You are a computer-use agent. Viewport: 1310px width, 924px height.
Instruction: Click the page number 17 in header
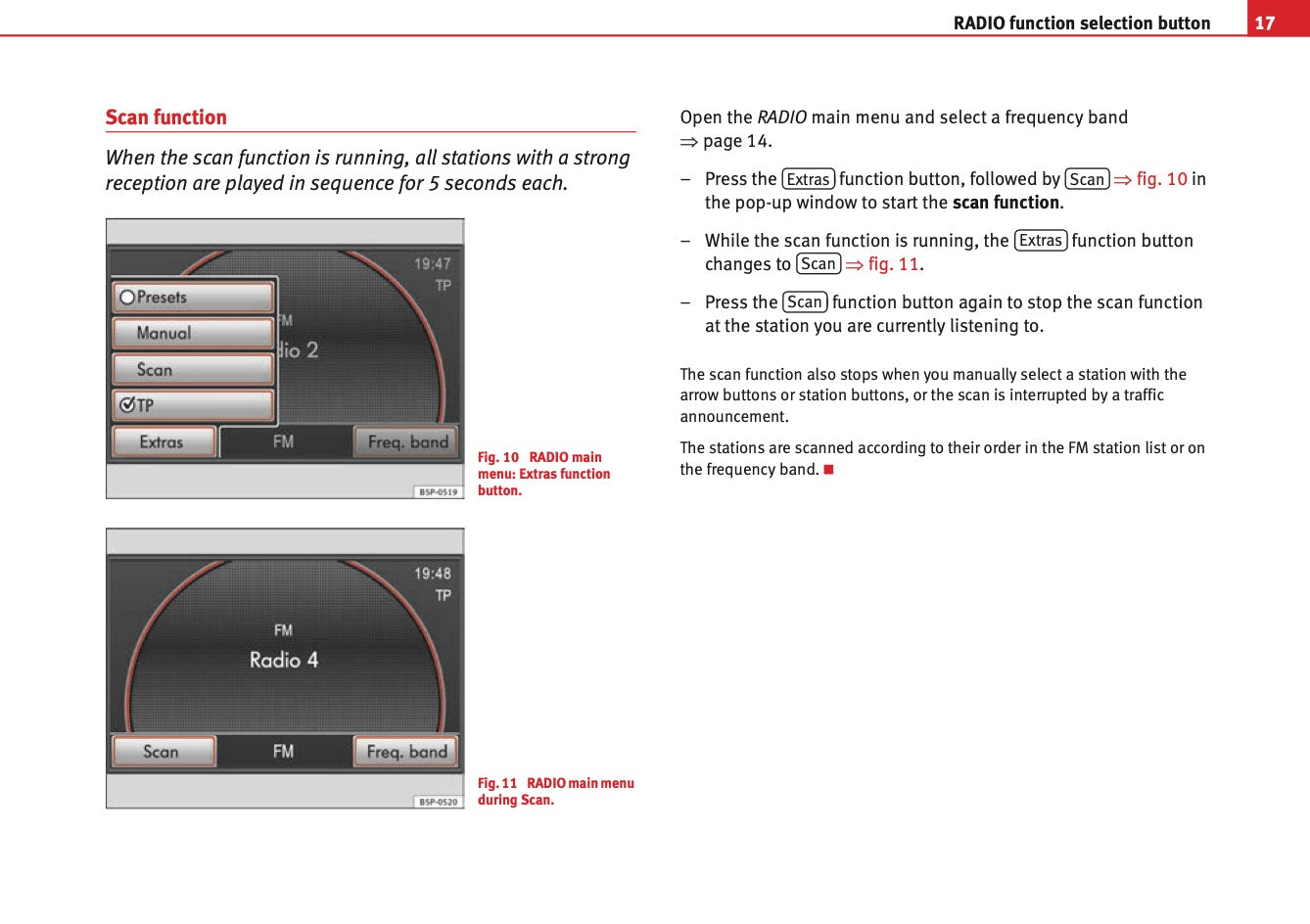point(1265,23)
